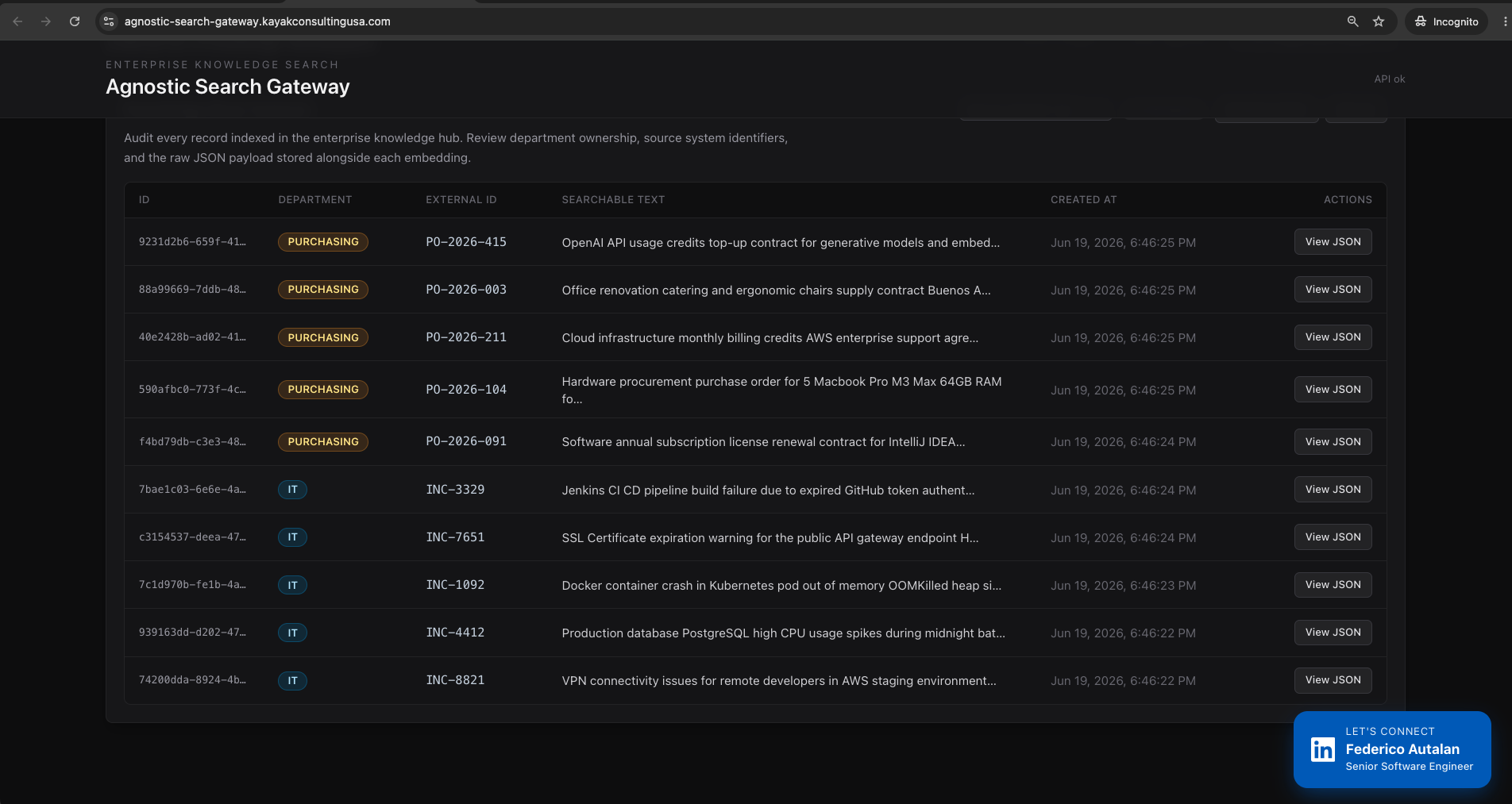Click IT badge in INC-4412 row

tap(292, 633)
